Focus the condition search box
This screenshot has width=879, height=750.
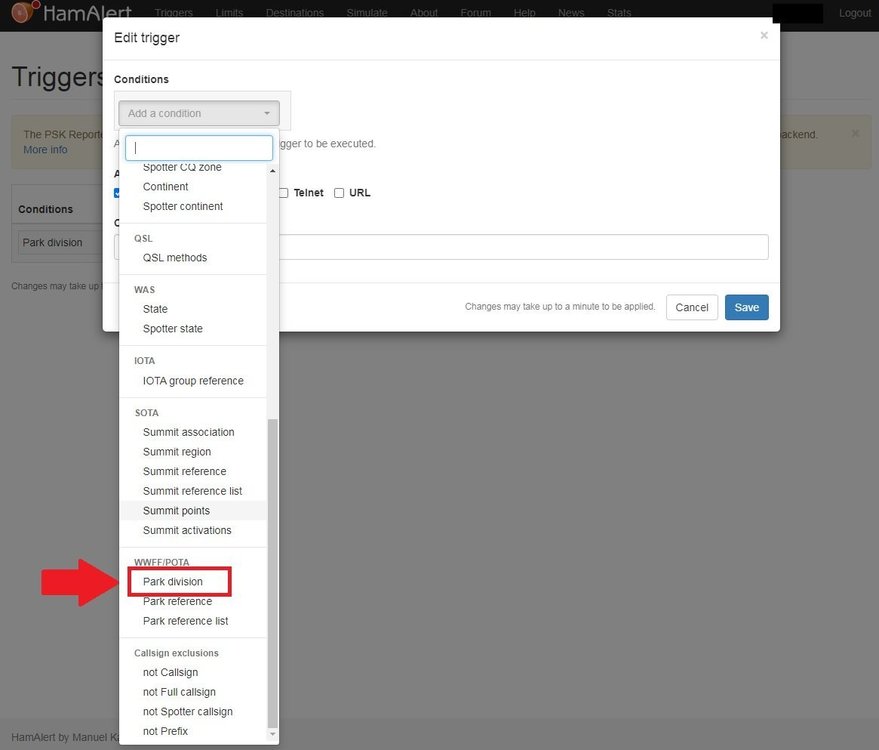pos(199,148)
